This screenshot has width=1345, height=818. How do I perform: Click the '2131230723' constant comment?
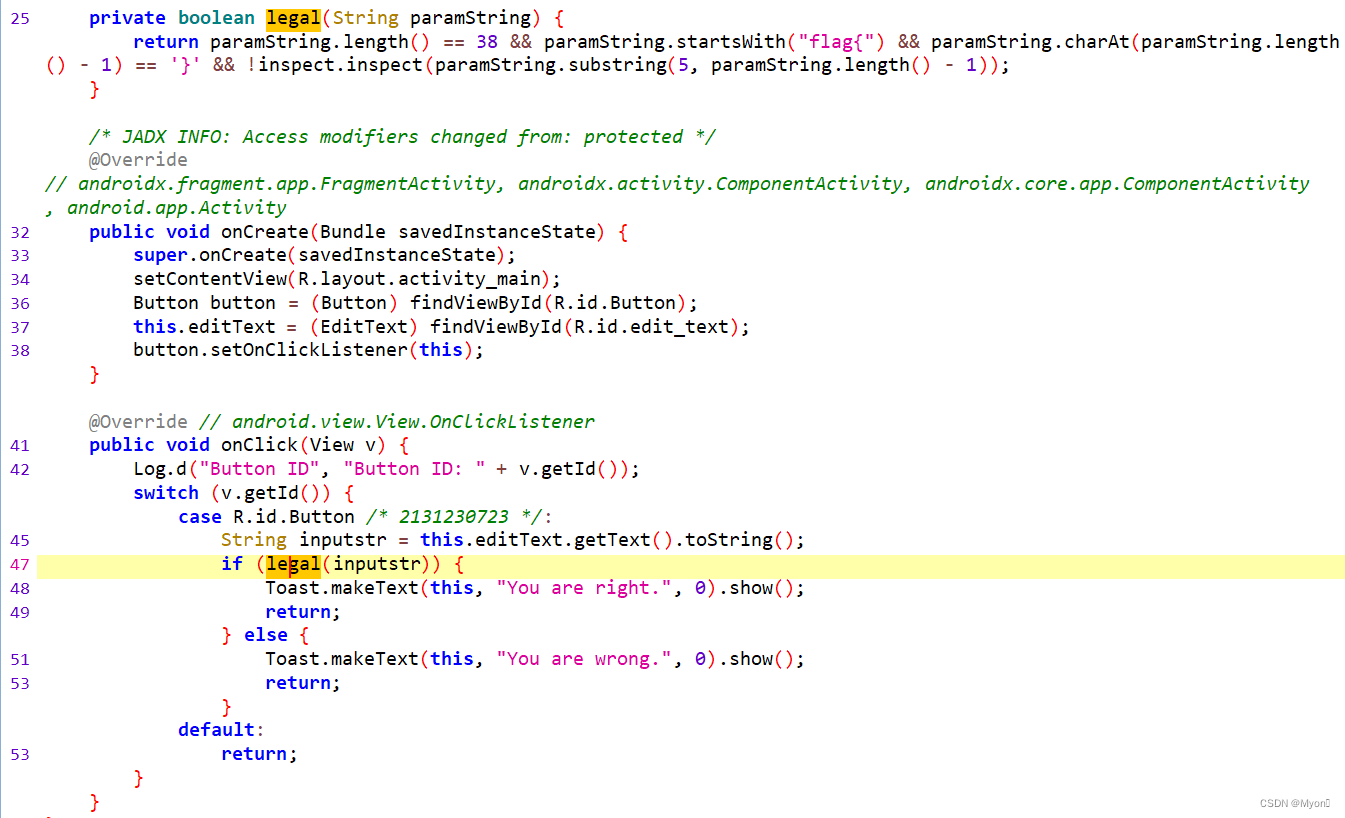[453, 517]
